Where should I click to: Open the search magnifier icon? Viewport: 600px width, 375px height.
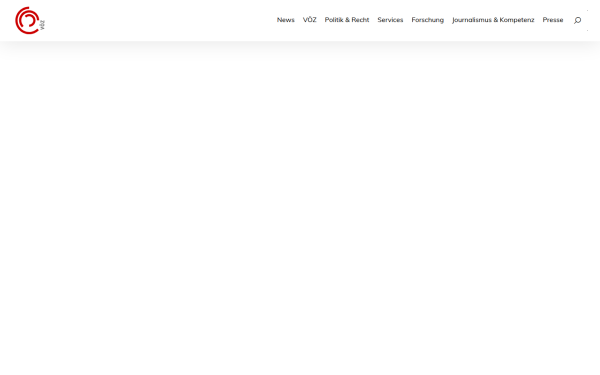click(x=577, y=20)
